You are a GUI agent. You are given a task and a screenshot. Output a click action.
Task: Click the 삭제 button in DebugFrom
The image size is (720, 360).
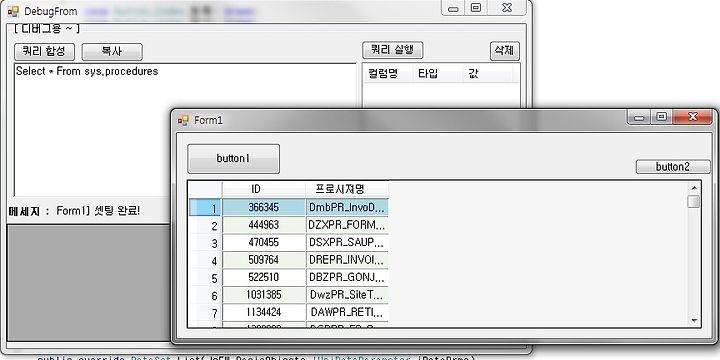pos(505,51)
